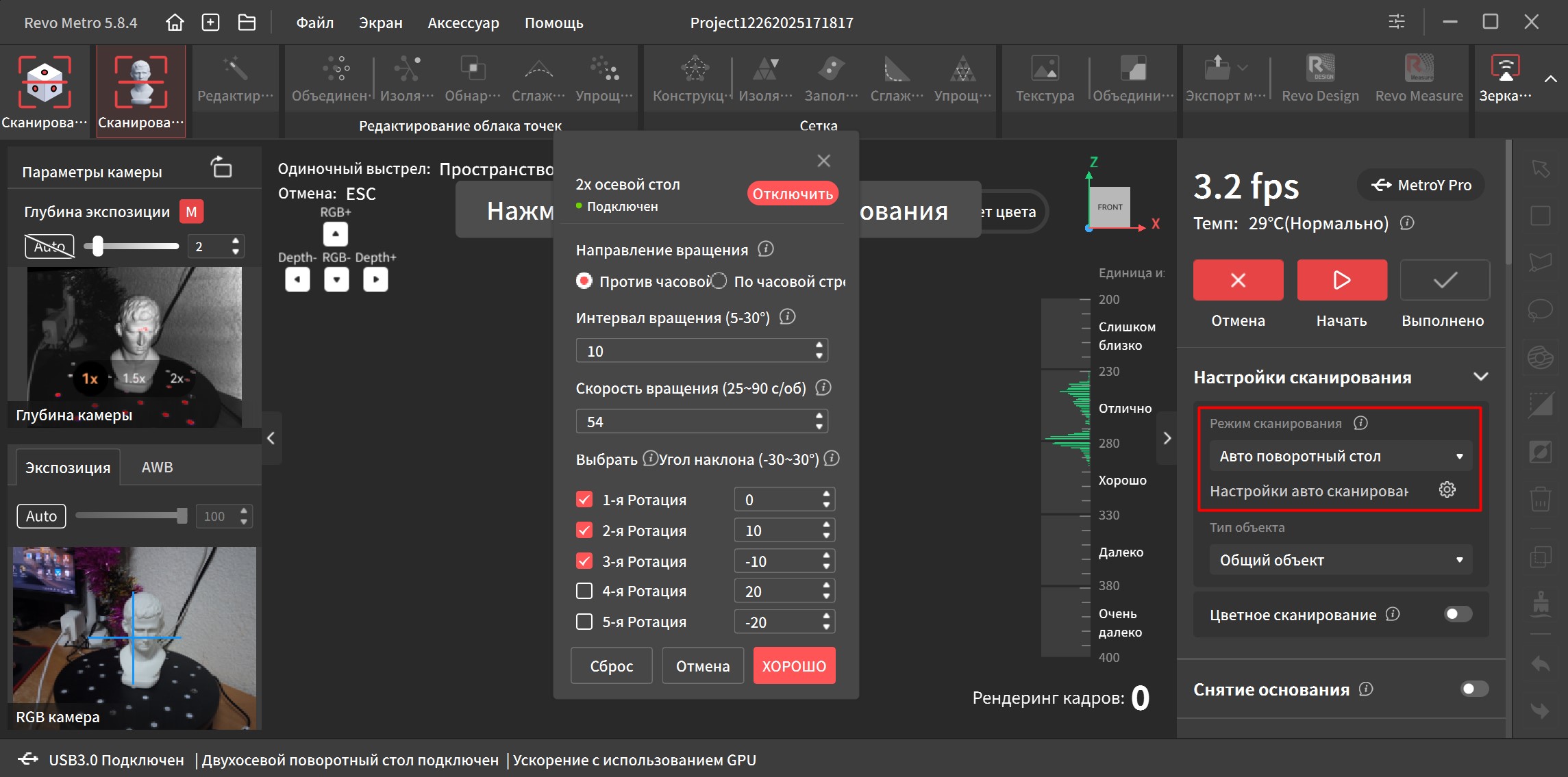This screenshot has height=777, width=1568.
Task: Adjust the Глубина экспозиции slider
Action: click(99, 246)
